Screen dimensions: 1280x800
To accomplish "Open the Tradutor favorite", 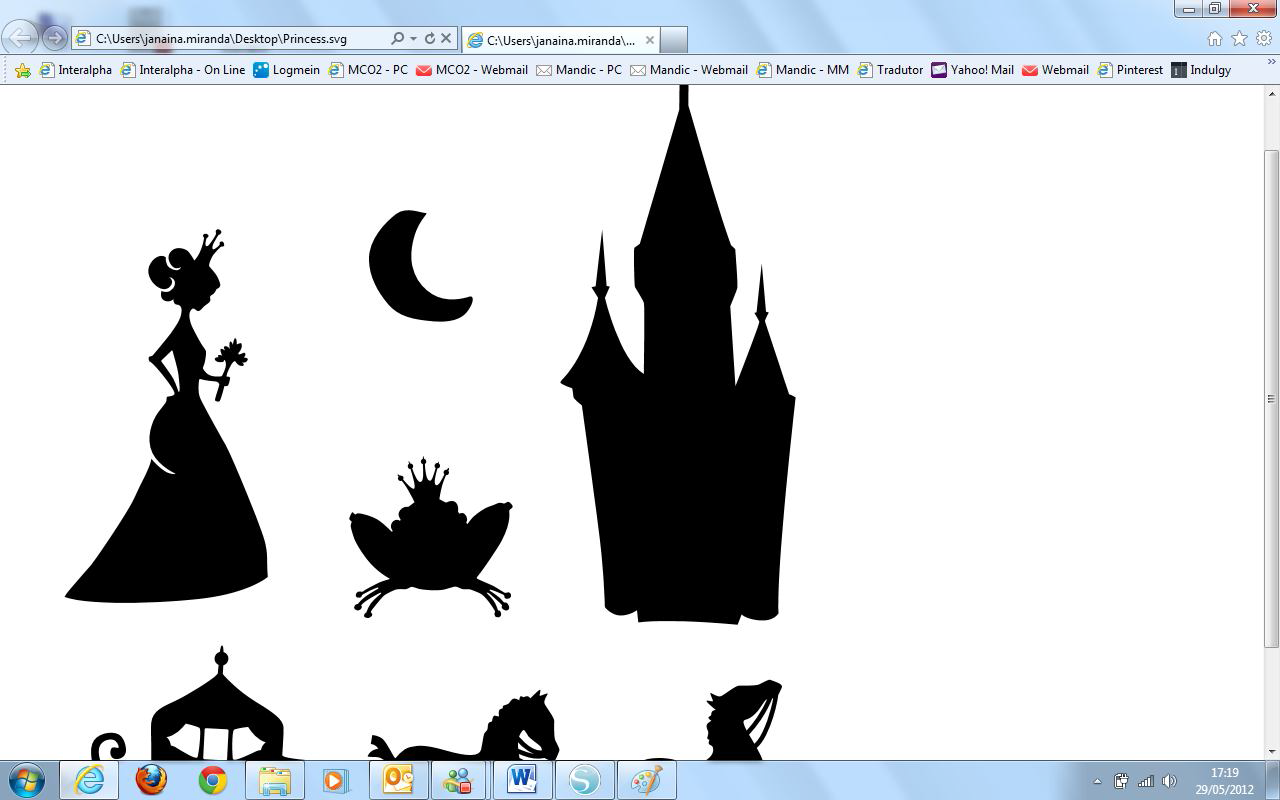I will 890,70.
